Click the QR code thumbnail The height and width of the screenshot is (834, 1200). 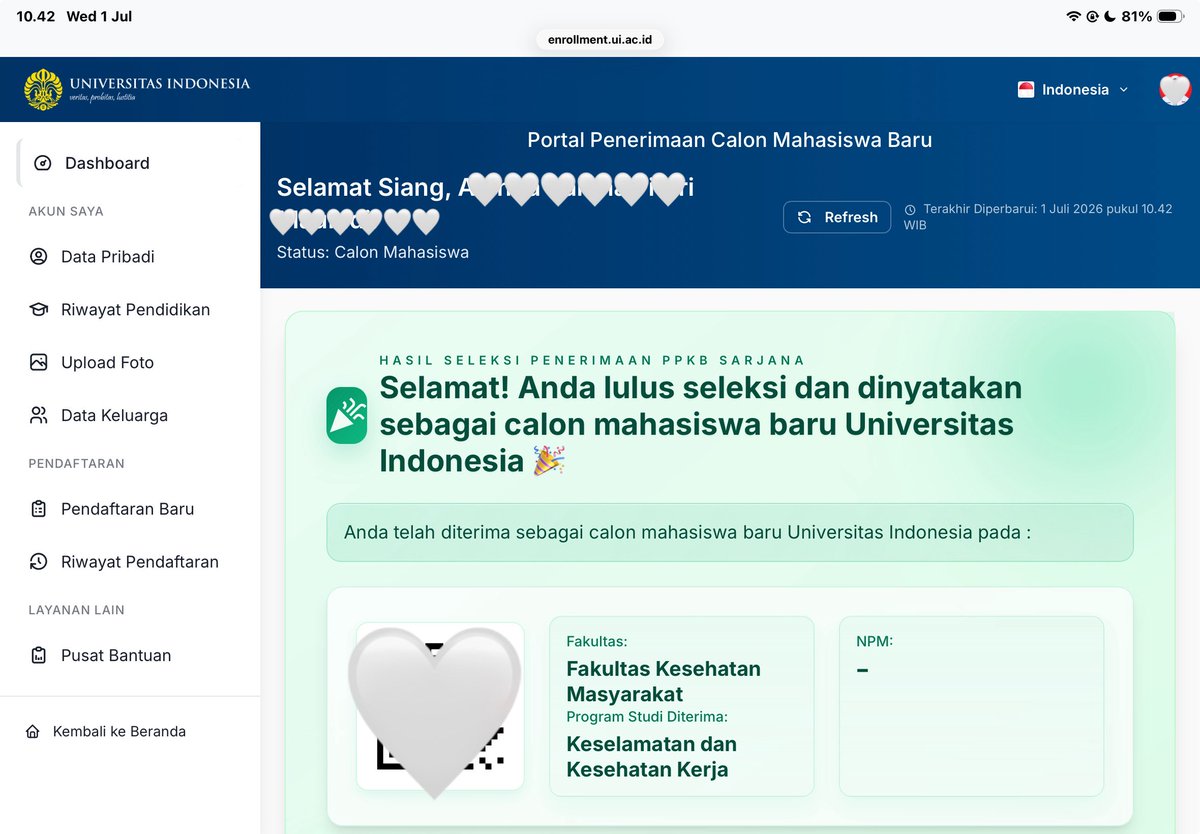coord(440,706)
